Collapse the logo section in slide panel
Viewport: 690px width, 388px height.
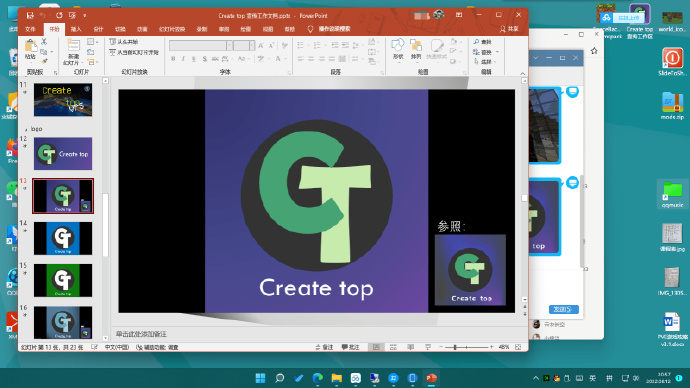tap(26, 129)
